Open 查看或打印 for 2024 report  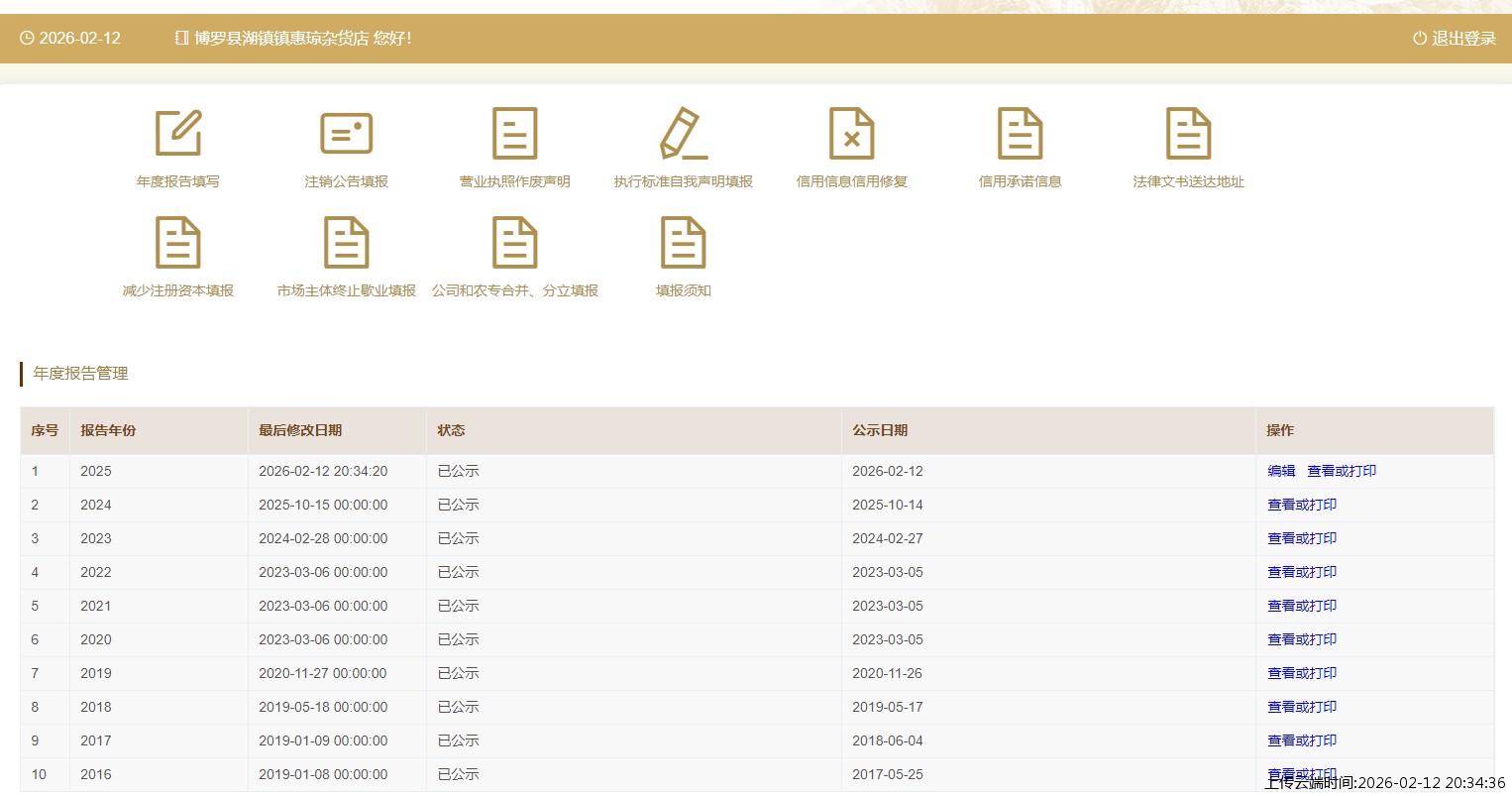tap(1302, 505)
